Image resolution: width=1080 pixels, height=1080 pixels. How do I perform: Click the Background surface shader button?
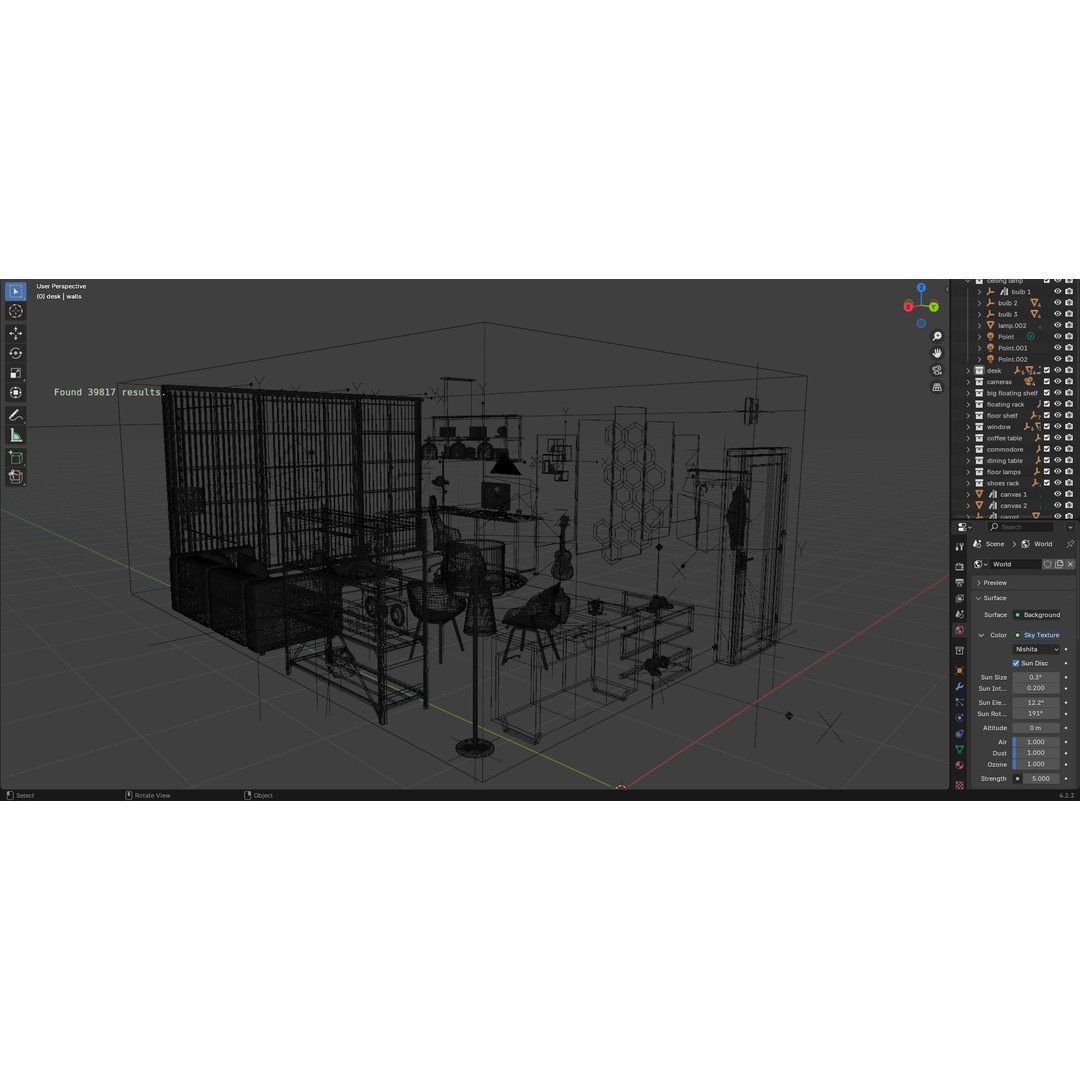[x=1036, y=615]
